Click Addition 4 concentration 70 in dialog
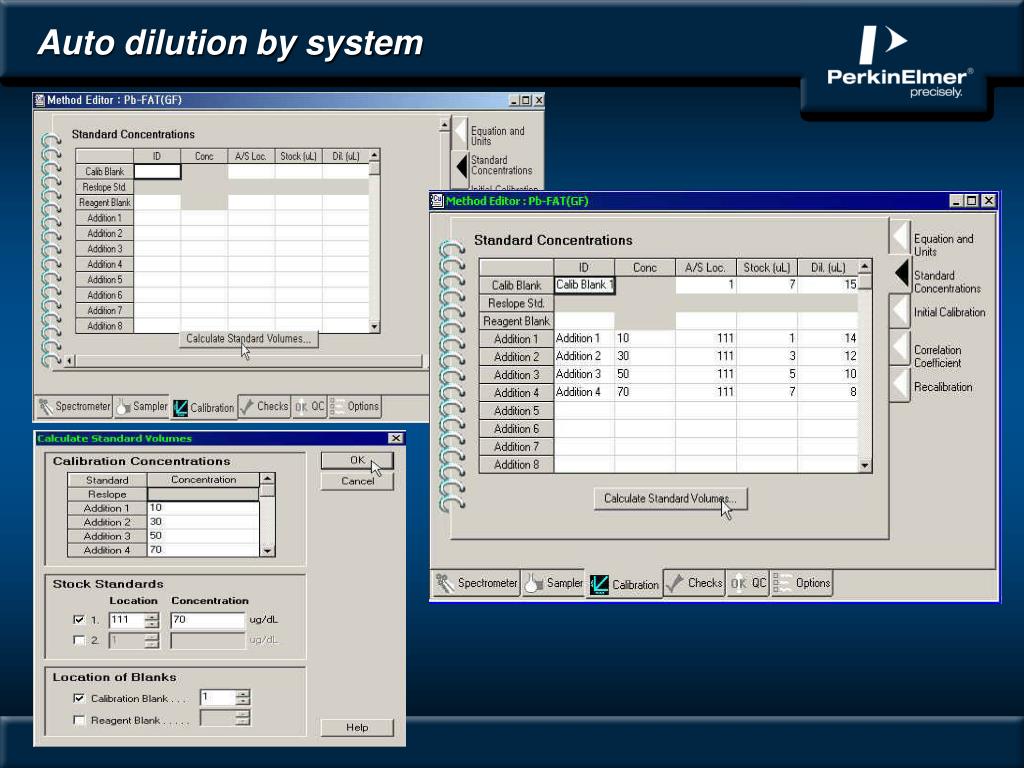1024x768 pixels. [203, 550]
